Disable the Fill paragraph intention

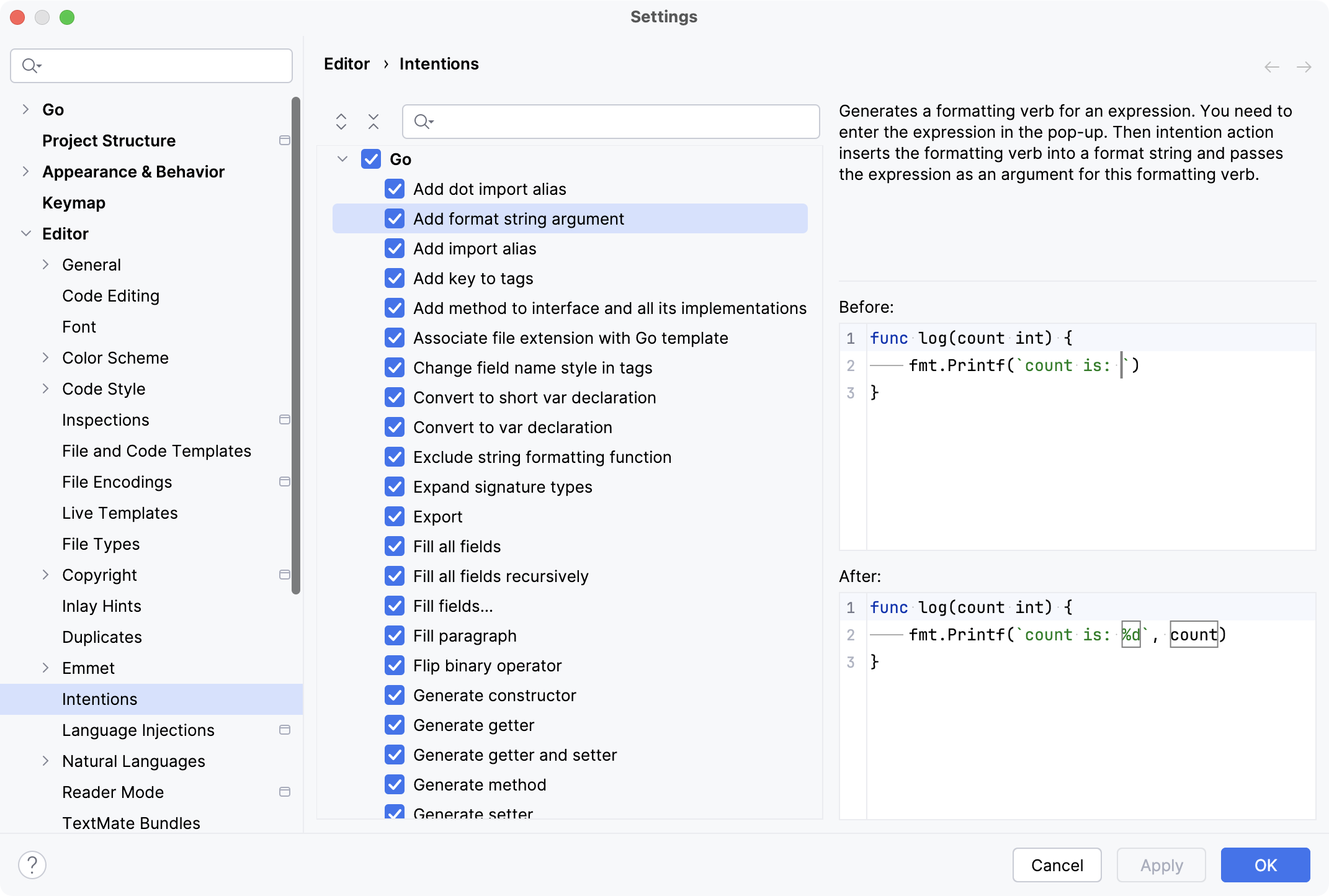click(395, 635)
